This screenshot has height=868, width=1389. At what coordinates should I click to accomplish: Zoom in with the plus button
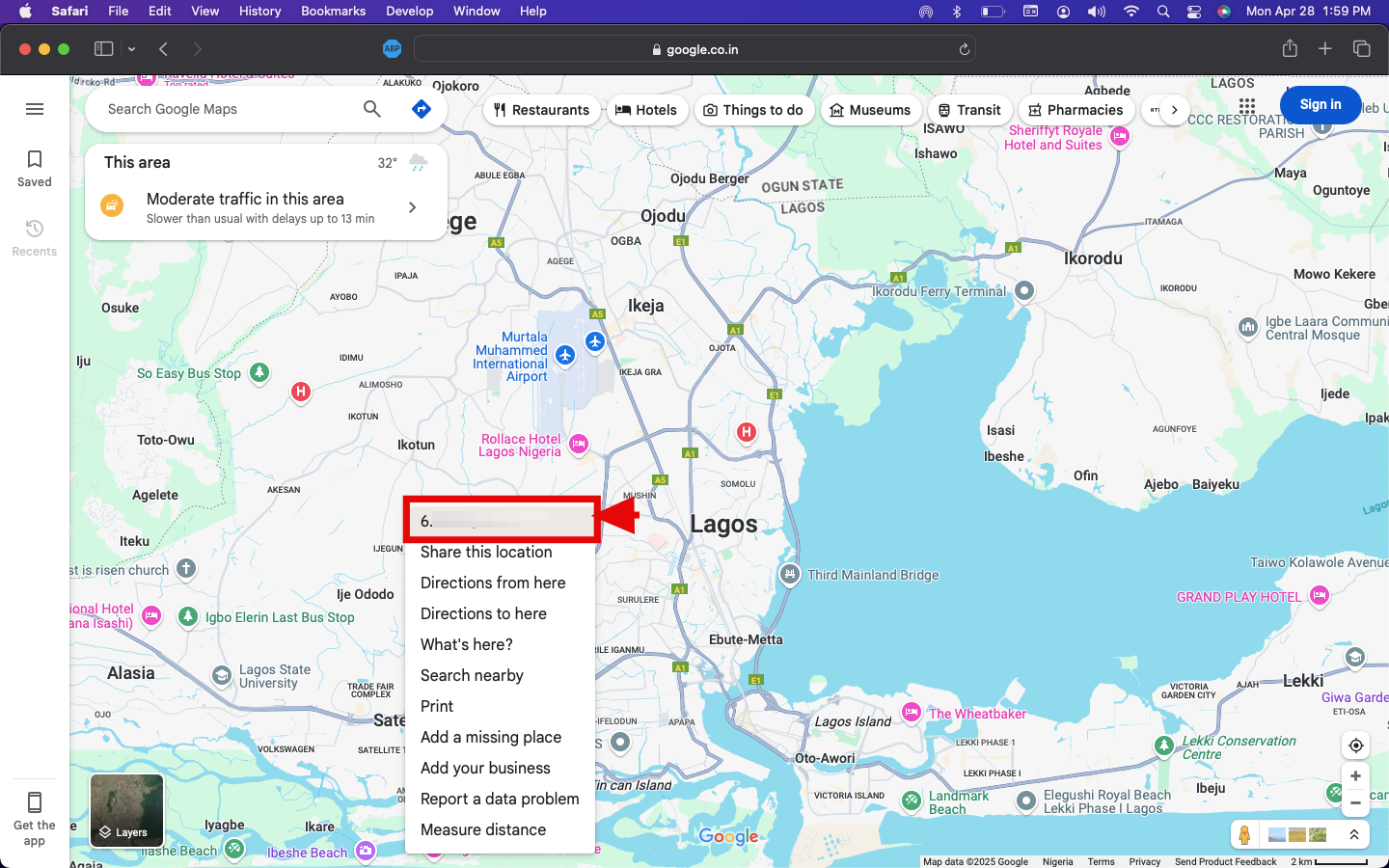click(x=1355, y=776)
